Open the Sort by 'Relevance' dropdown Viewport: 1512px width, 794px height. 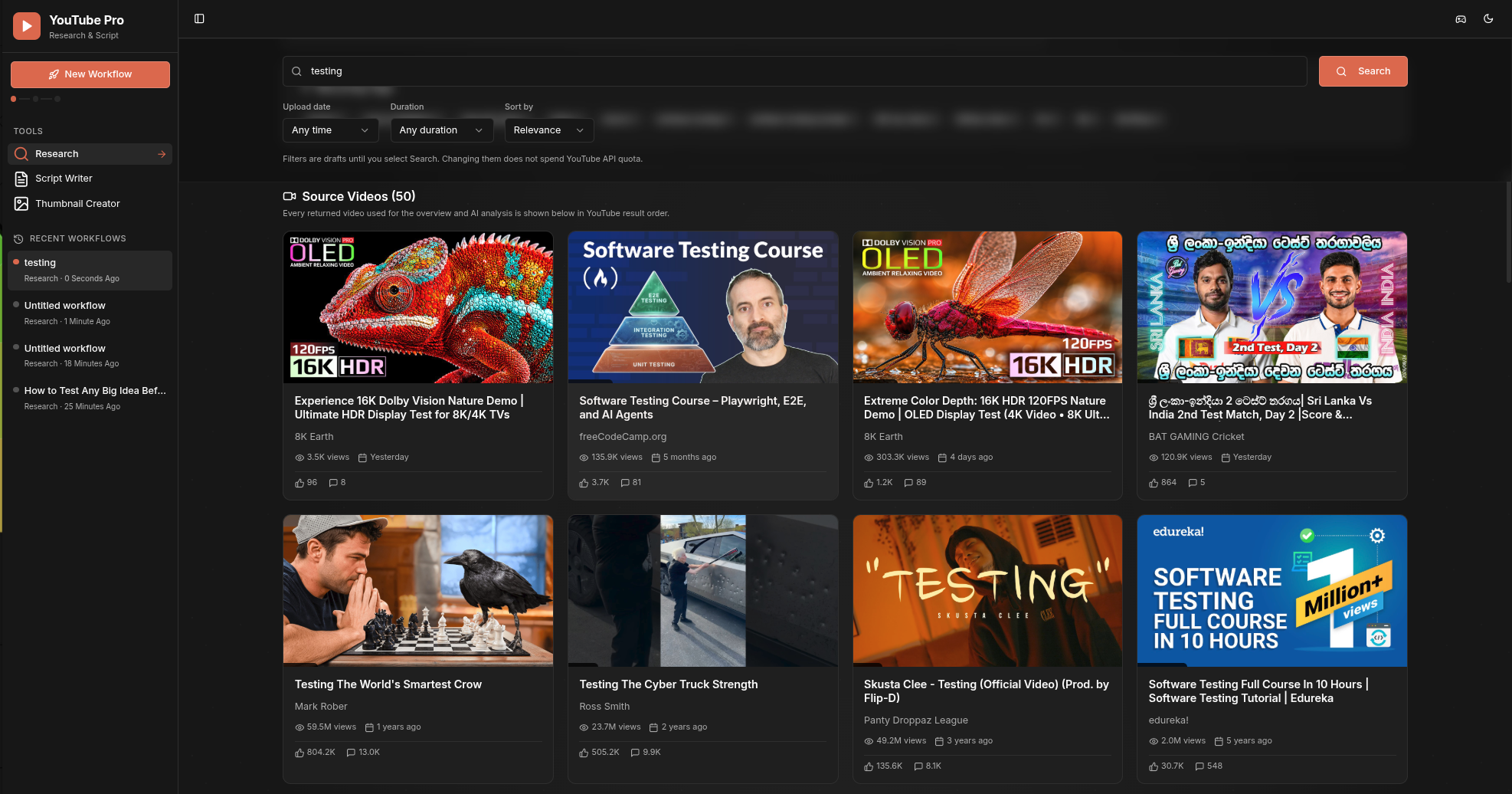548,130
